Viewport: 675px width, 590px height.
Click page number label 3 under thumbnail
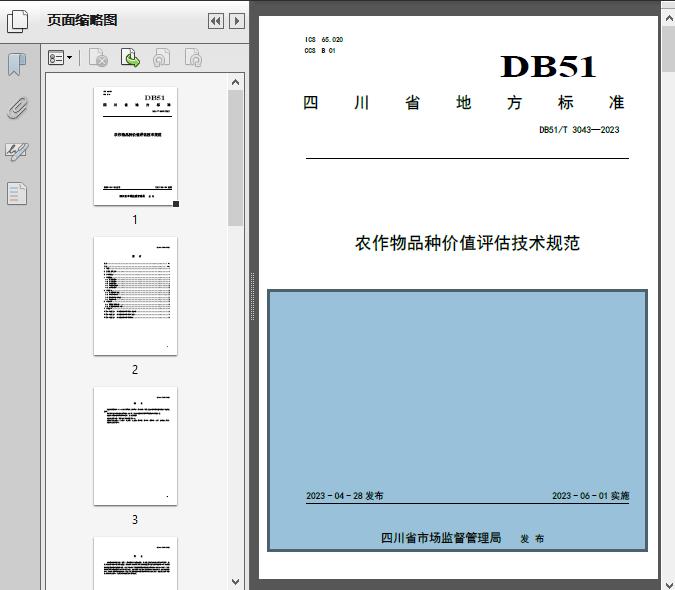135,520
